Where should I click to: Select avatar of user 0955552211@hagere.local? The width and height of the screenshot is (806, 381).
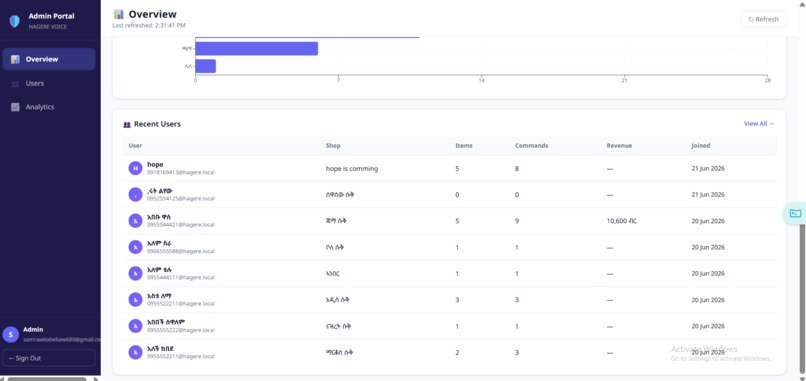click(x=135, y=352)
